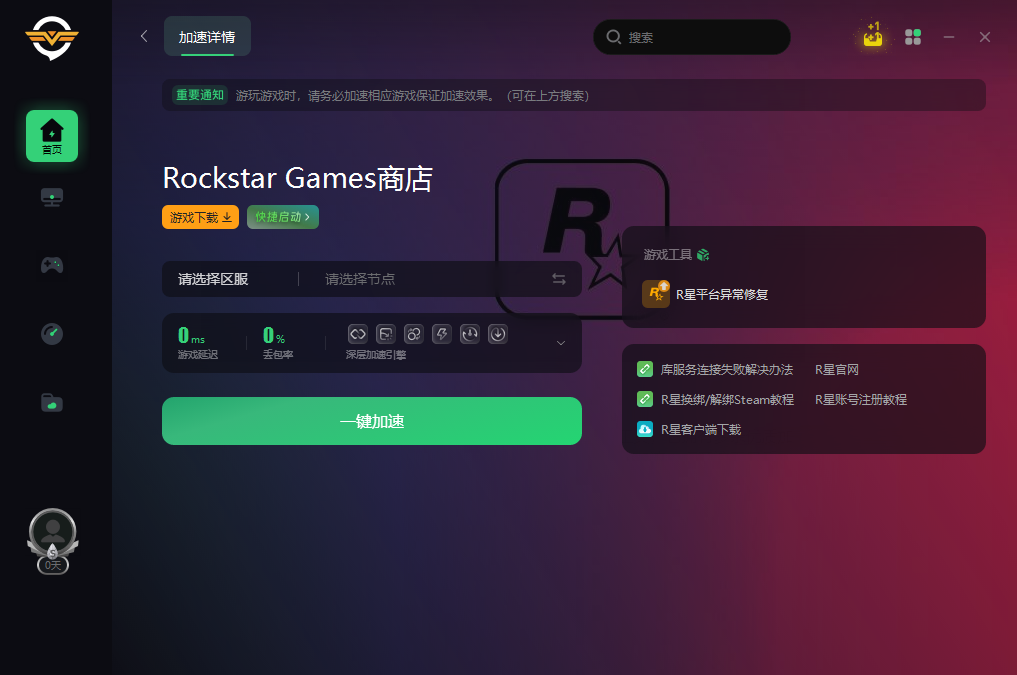Click the cloud download icon beside R星客户端下载
This screenshot has height=675, width=1017.
click(645, 429)
